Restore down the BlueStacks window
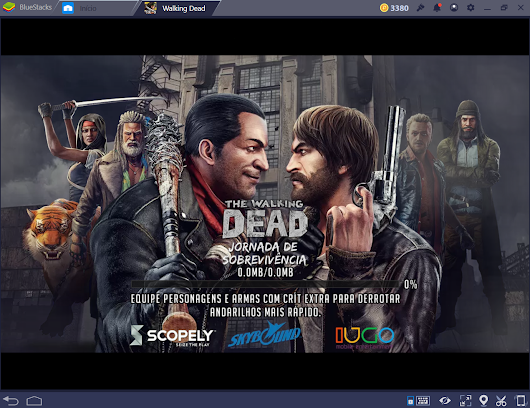530x408 pixels. pos(504,7)
